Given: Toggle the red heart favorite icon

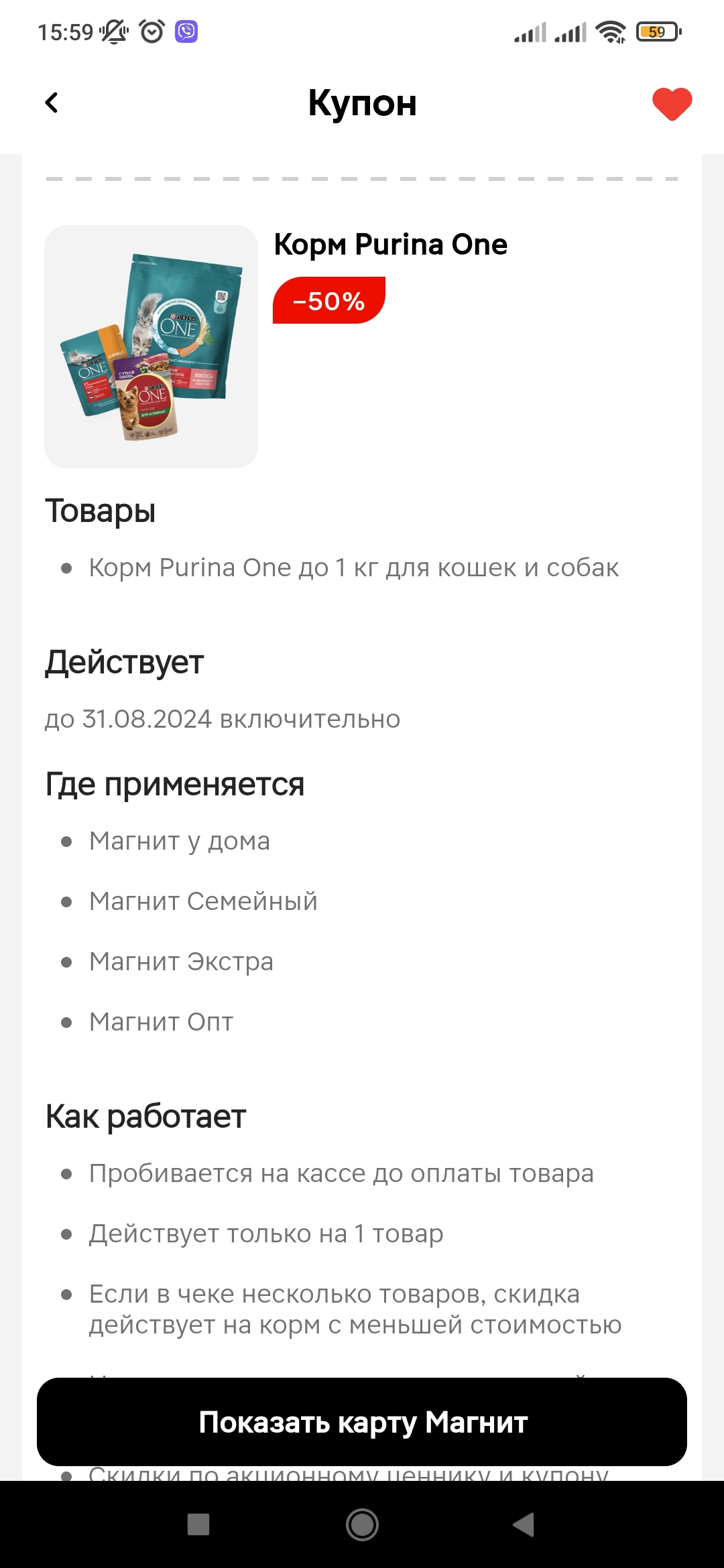Looking at the screenshot, I should point(672,104).
